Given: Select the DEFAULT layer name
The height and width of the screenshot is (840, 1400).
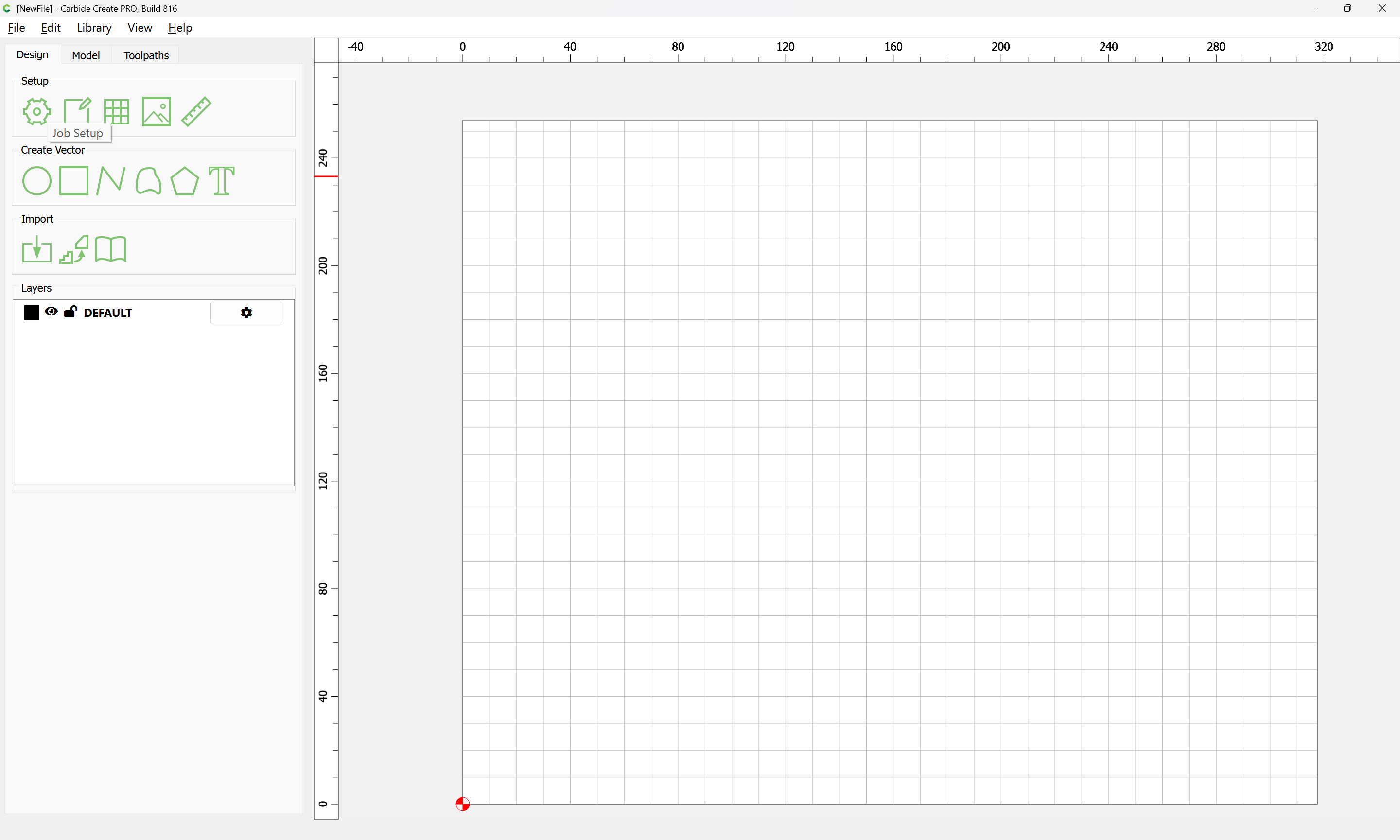Looking at the screenshot, I should [108, 313].
